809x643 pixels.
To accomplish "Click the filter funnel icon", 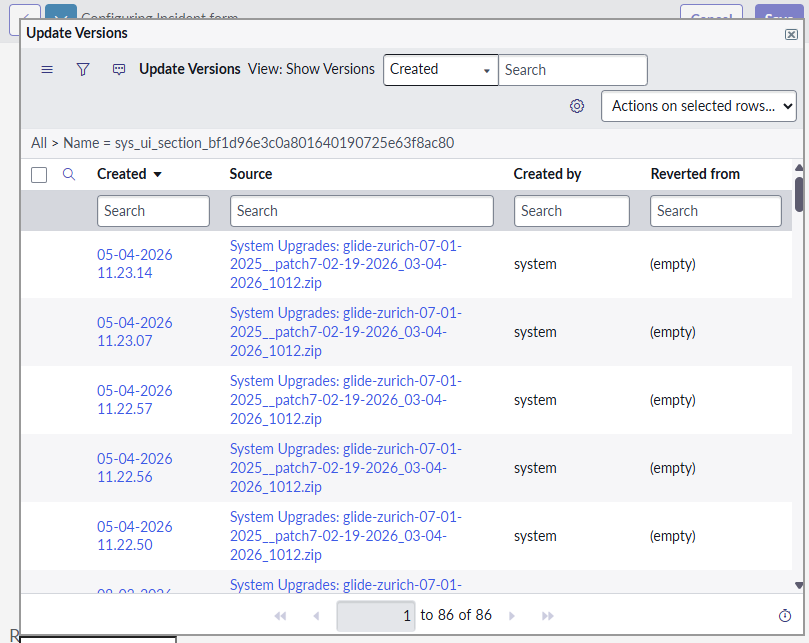I will tap(83, 70).
